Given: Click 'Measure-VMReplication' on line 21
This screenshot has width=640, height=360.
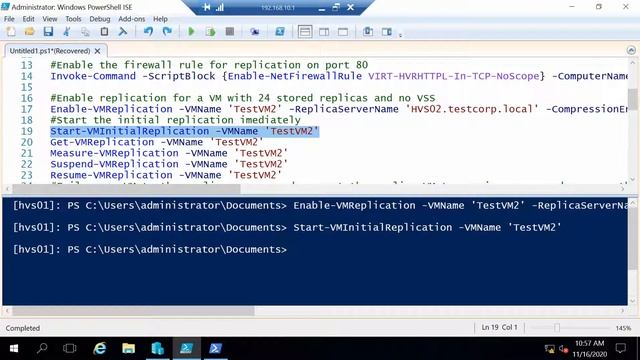Looking at the screenshot, I should click(x=114, y=153).
